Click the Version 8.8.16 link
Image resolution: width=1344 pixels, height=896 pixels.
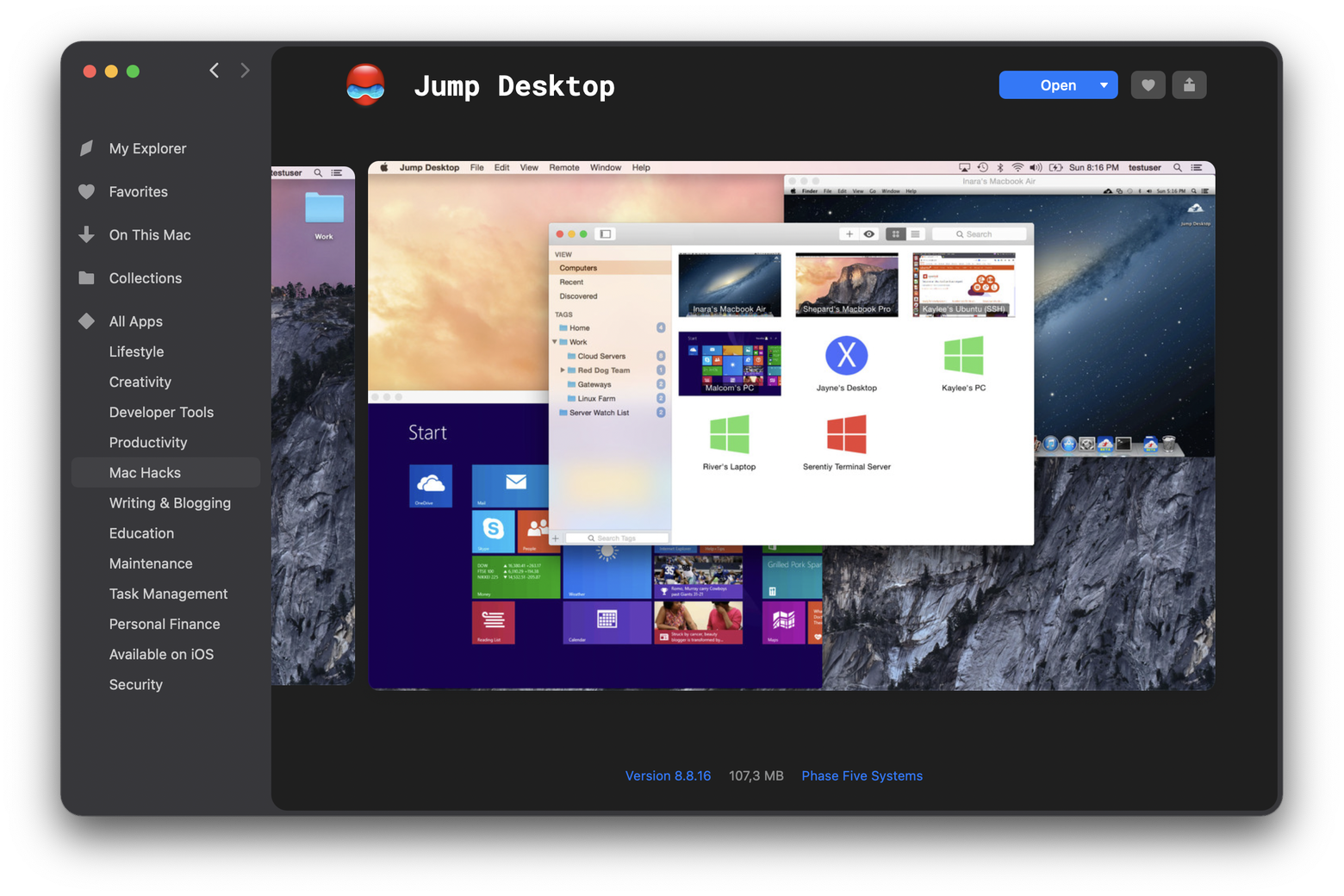point(668,775)
